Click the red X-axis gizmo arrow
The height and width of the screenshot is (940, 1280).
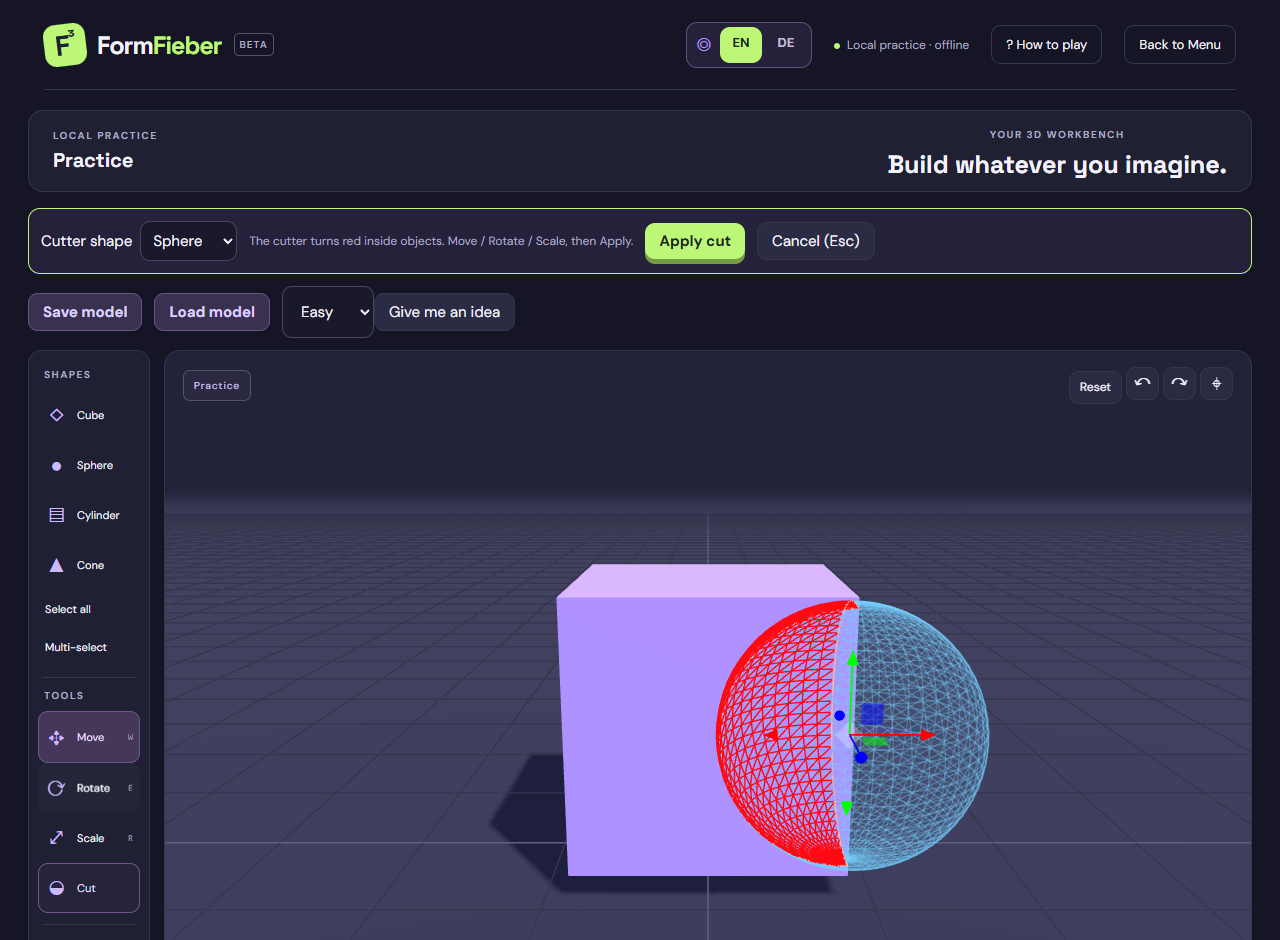pos(926,735)
